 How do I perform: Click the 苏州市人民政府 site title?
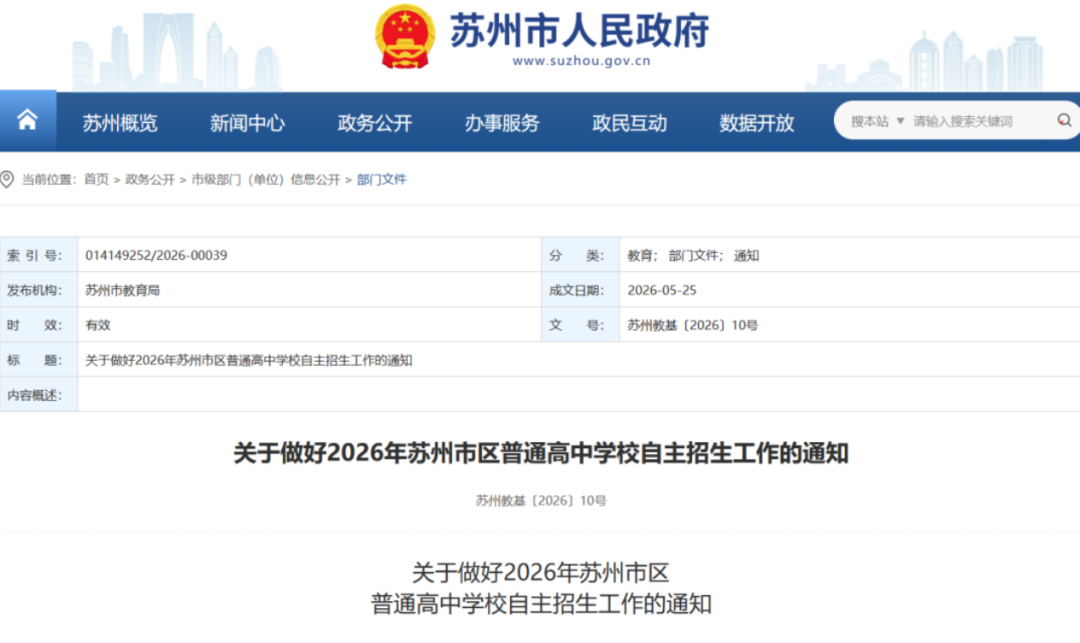pos(579,30)
